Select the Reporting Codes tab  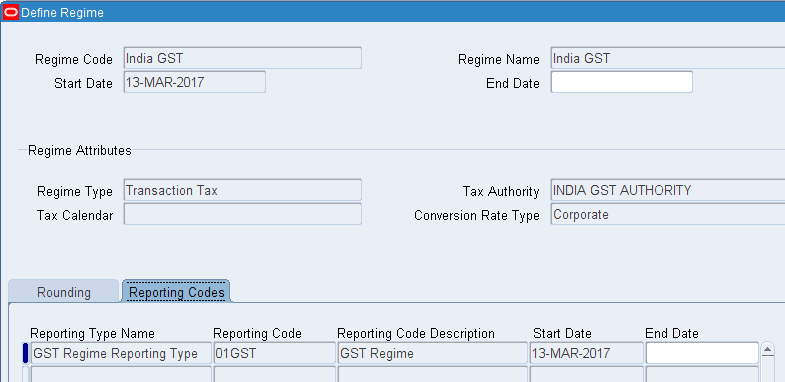click(x=176, y=292)
